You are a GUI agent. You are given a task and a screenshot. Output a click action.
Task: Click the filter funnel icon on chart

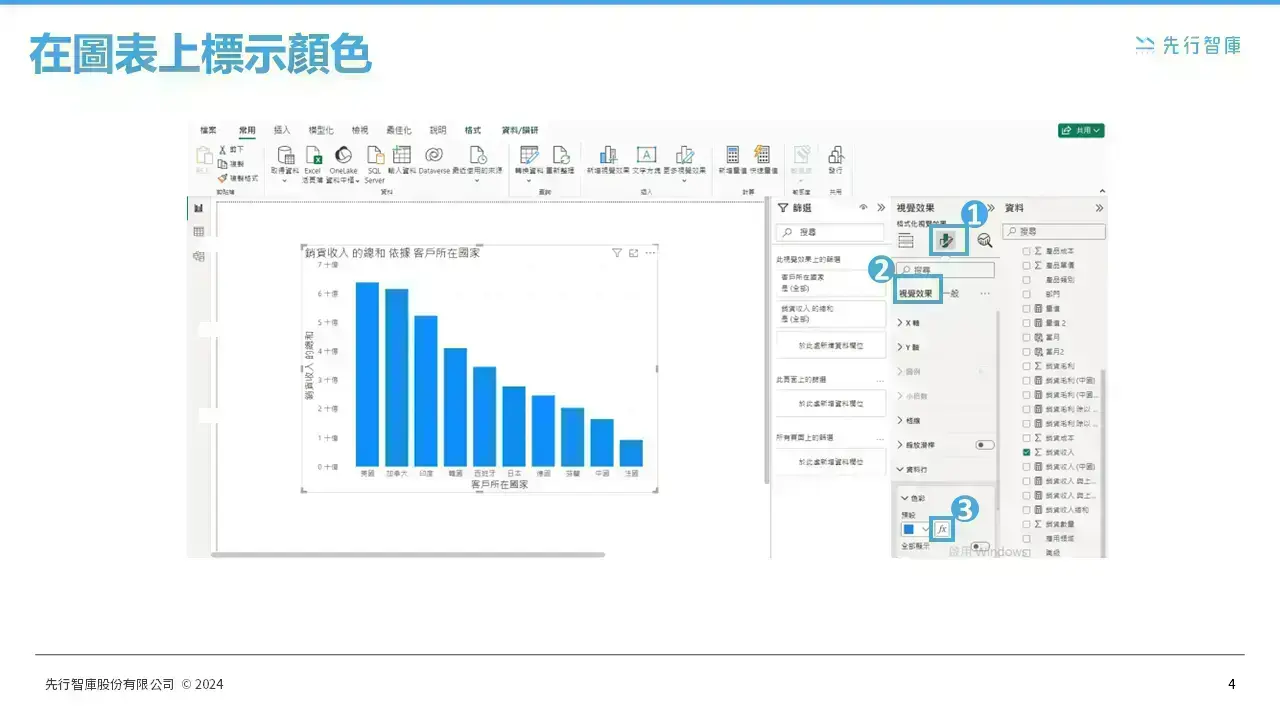click(617, 254)
